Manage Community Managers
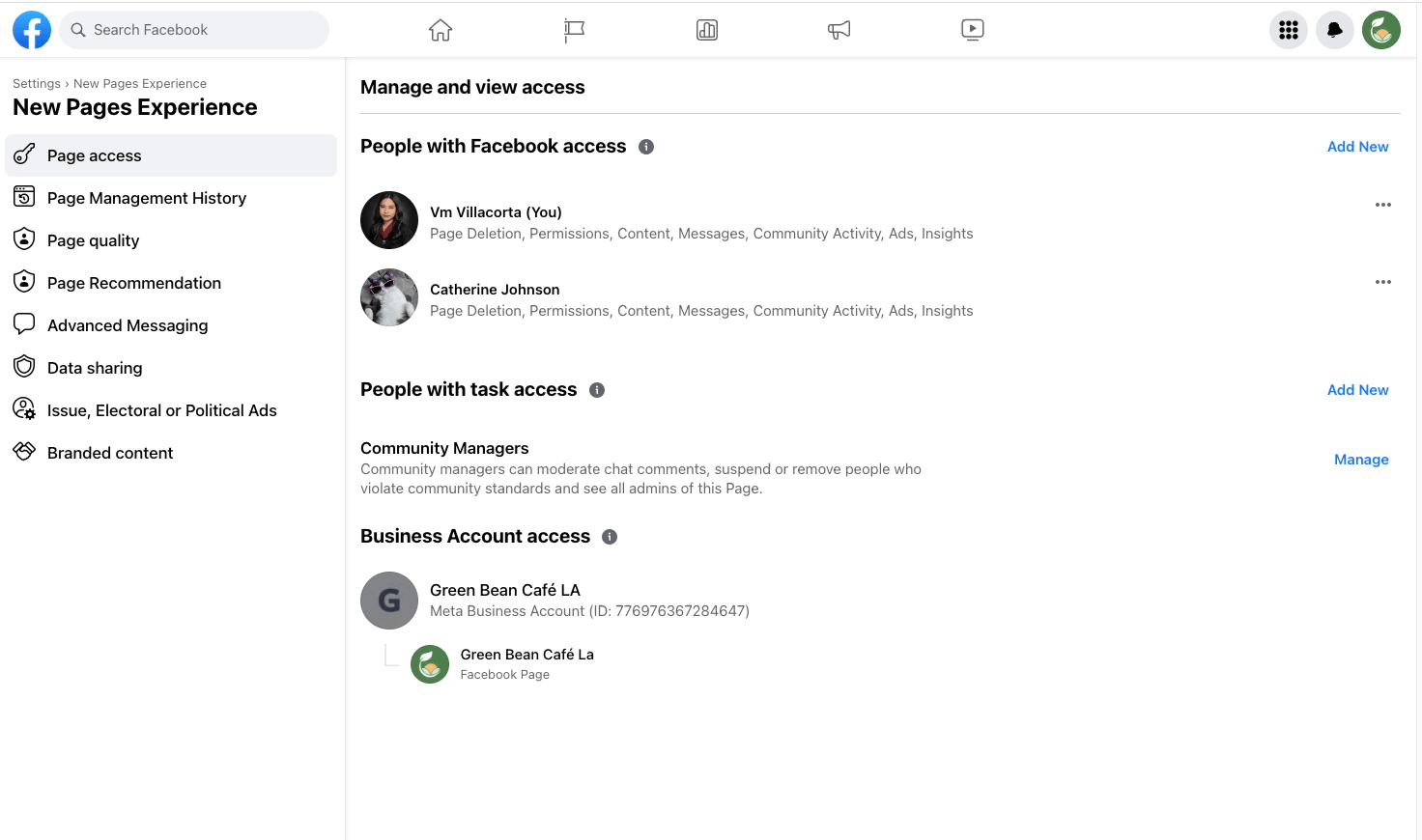 [1361, 460]
